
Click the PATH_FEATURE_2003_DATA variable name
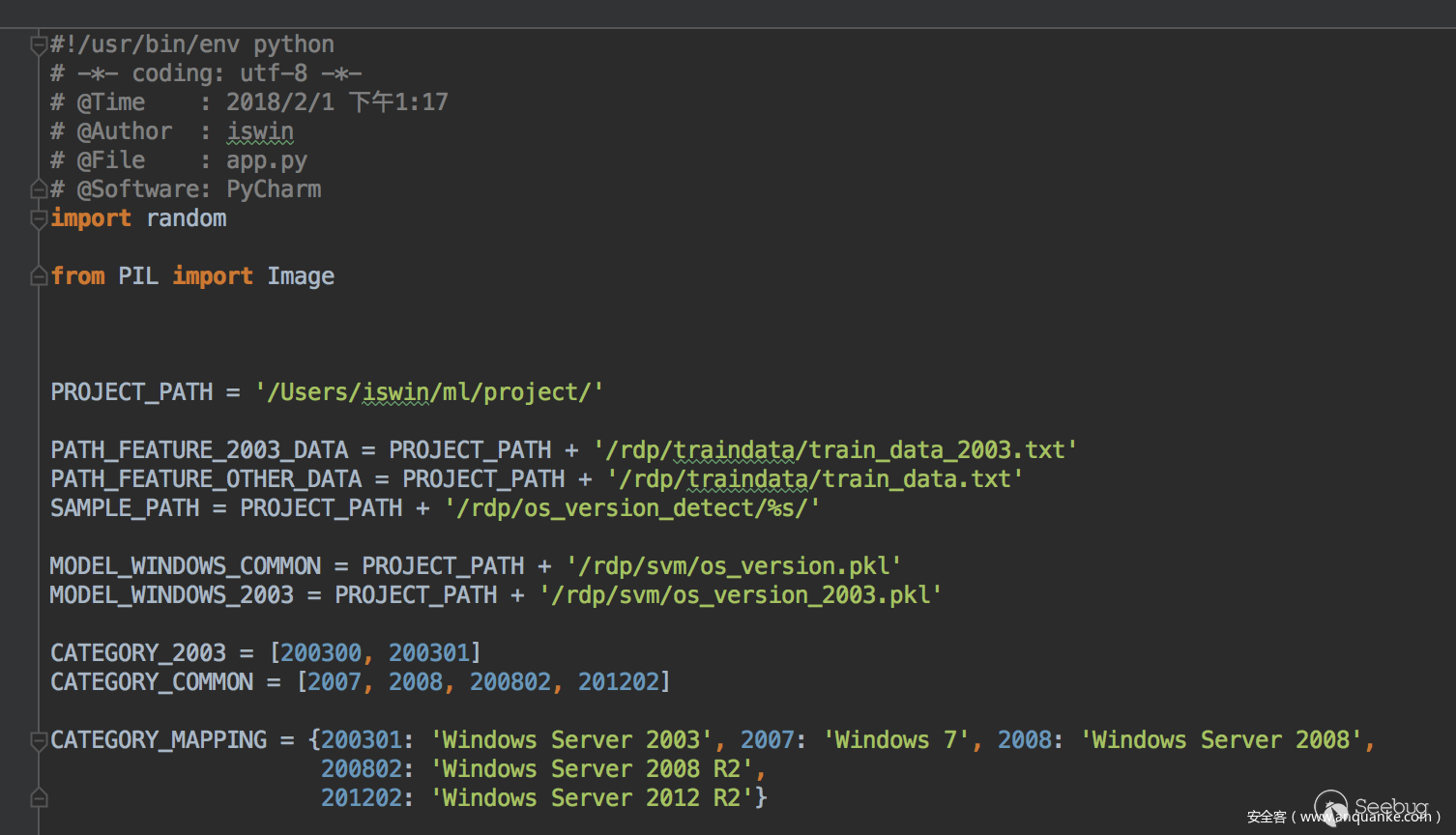coord(199,450)
